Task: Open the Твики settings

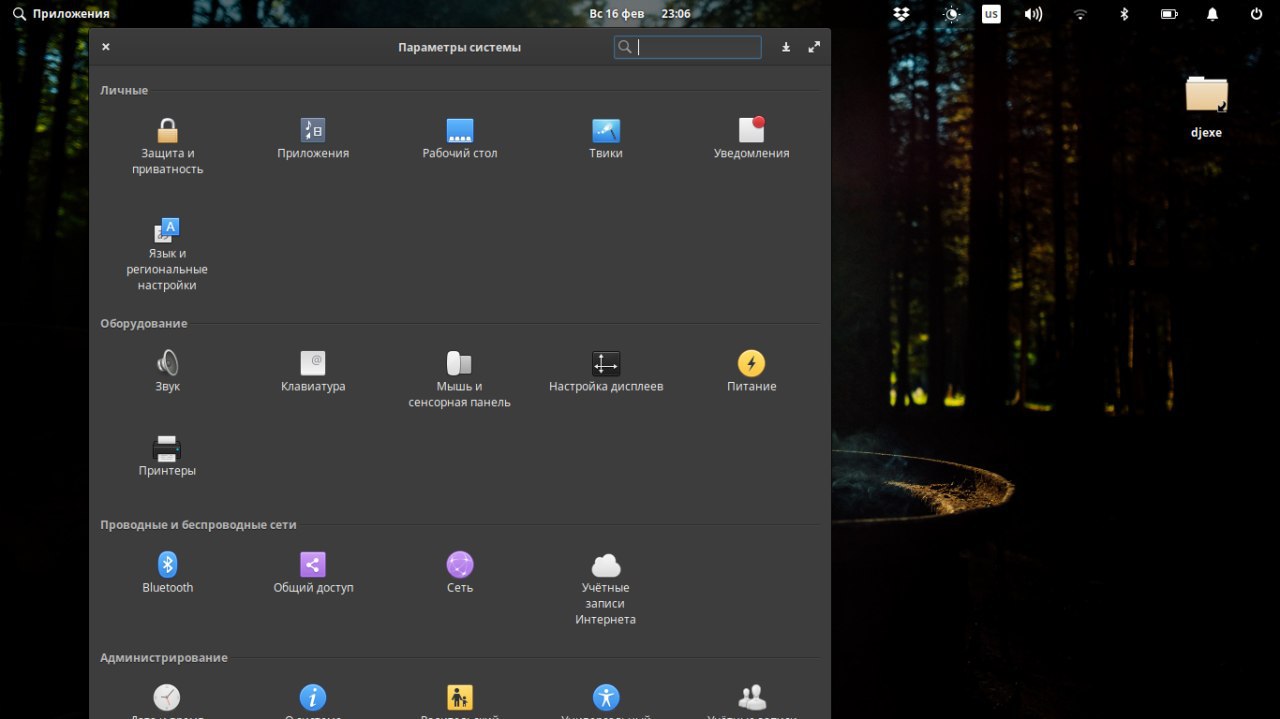Action: [606, 139]
